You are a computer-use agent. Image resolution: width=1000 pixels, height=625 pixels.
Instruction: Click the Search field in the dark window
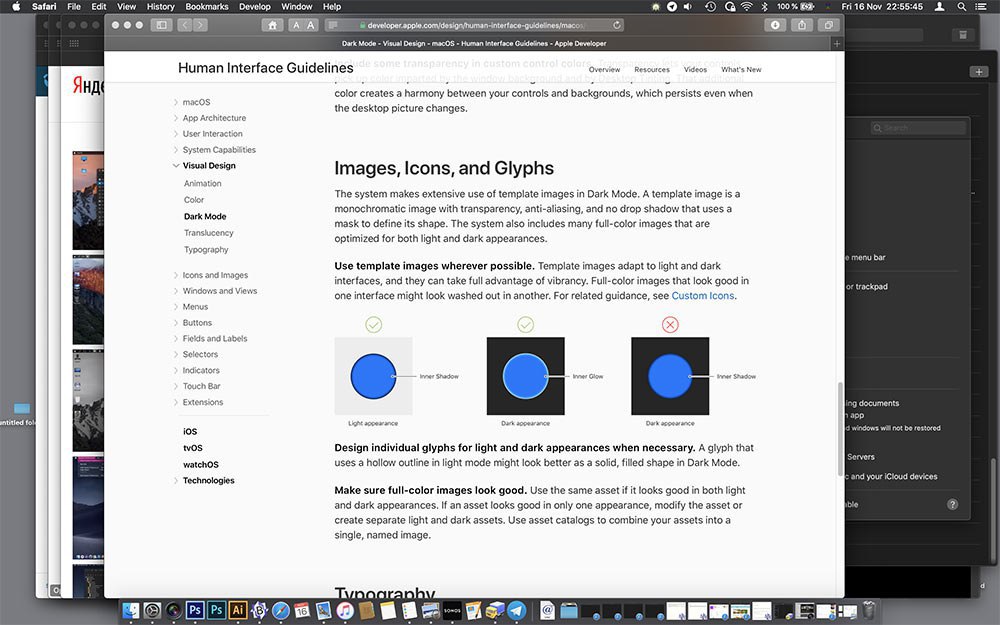click(918, 128)
